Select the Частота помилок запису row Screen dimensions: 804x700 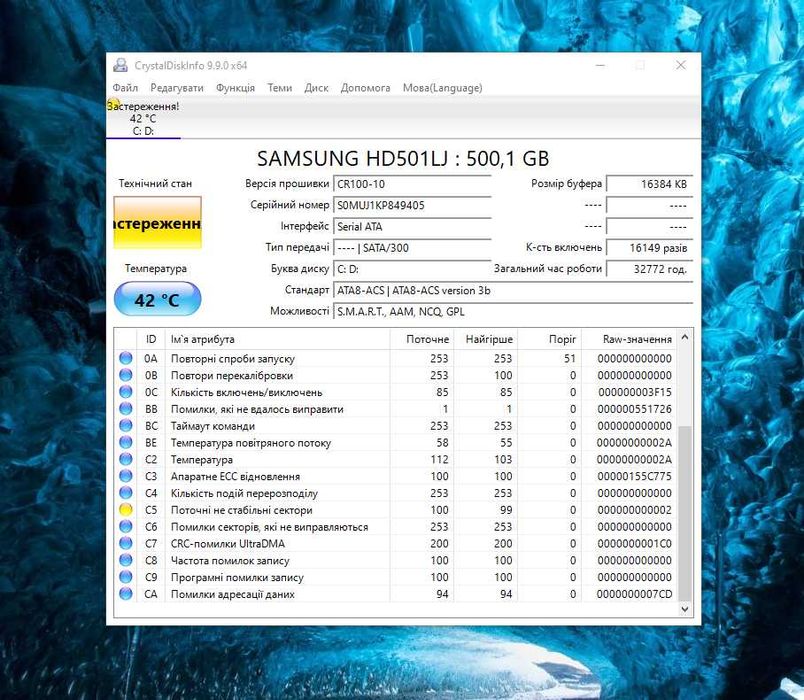click(395, 561)
